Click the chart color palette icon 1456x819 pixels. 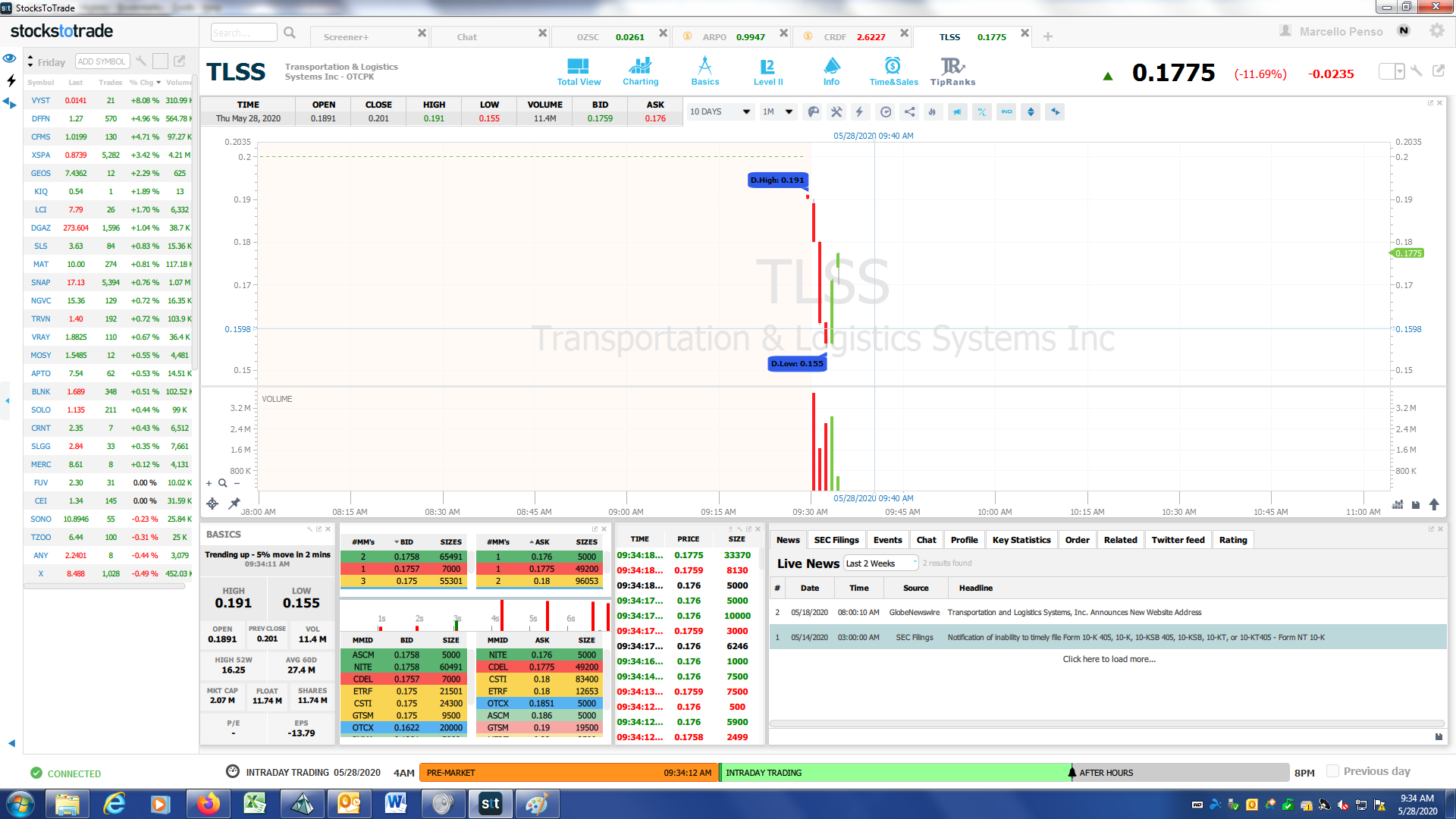813,111
